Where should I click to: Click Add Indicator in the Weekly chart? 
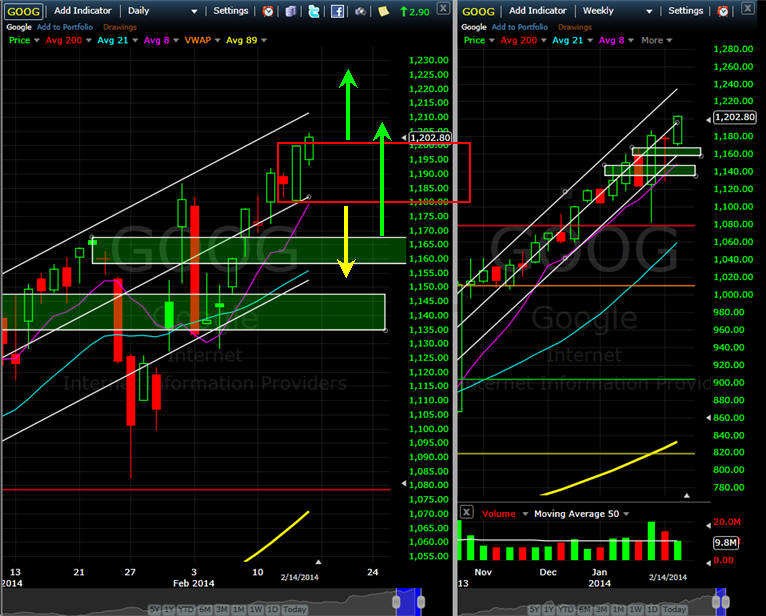(537, 10)
